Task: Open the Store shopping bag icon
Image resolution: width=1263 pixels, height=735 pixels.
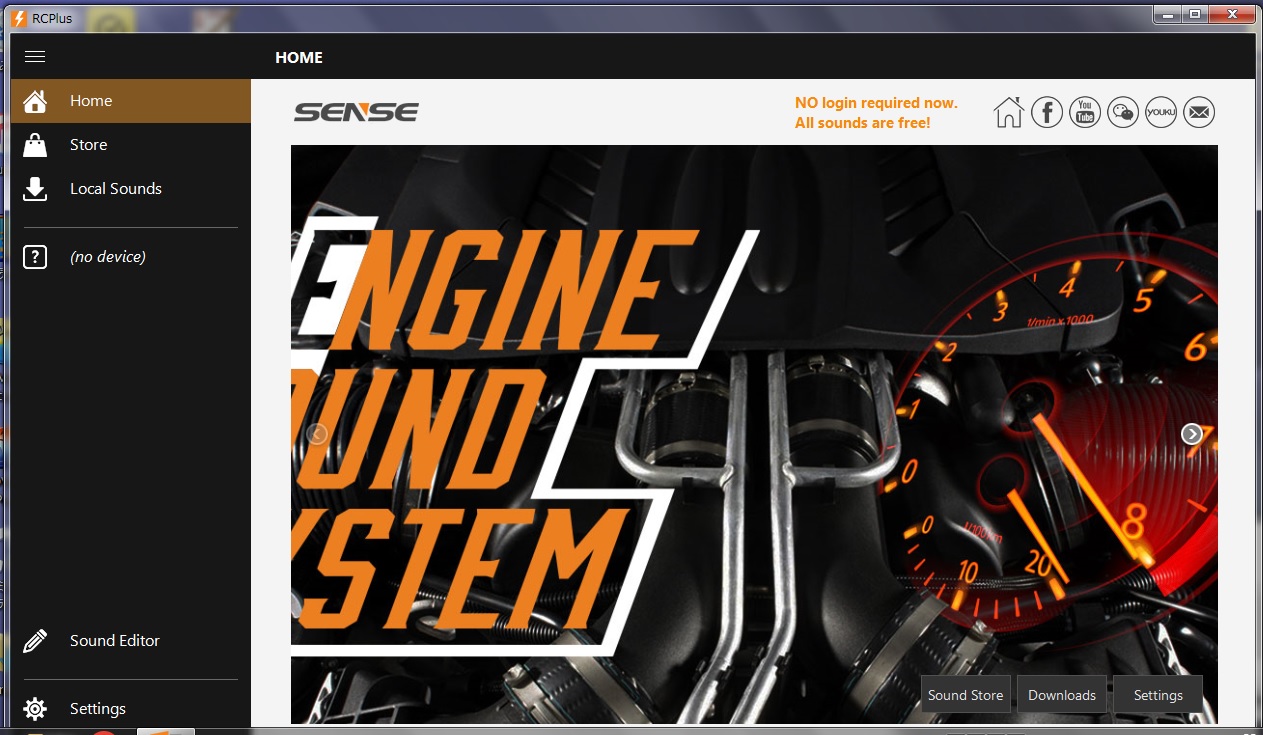Action: (x=35, y=145)
